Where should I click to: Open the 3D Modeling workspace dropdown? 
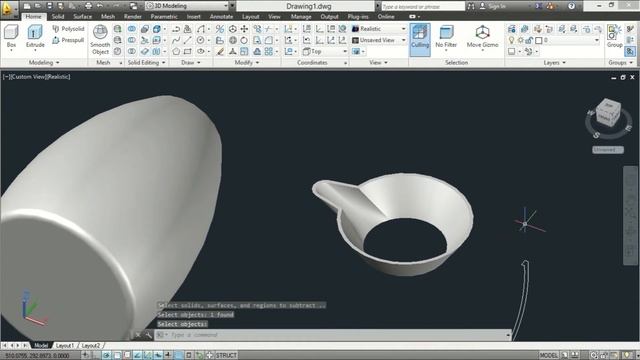click(187, 6)
